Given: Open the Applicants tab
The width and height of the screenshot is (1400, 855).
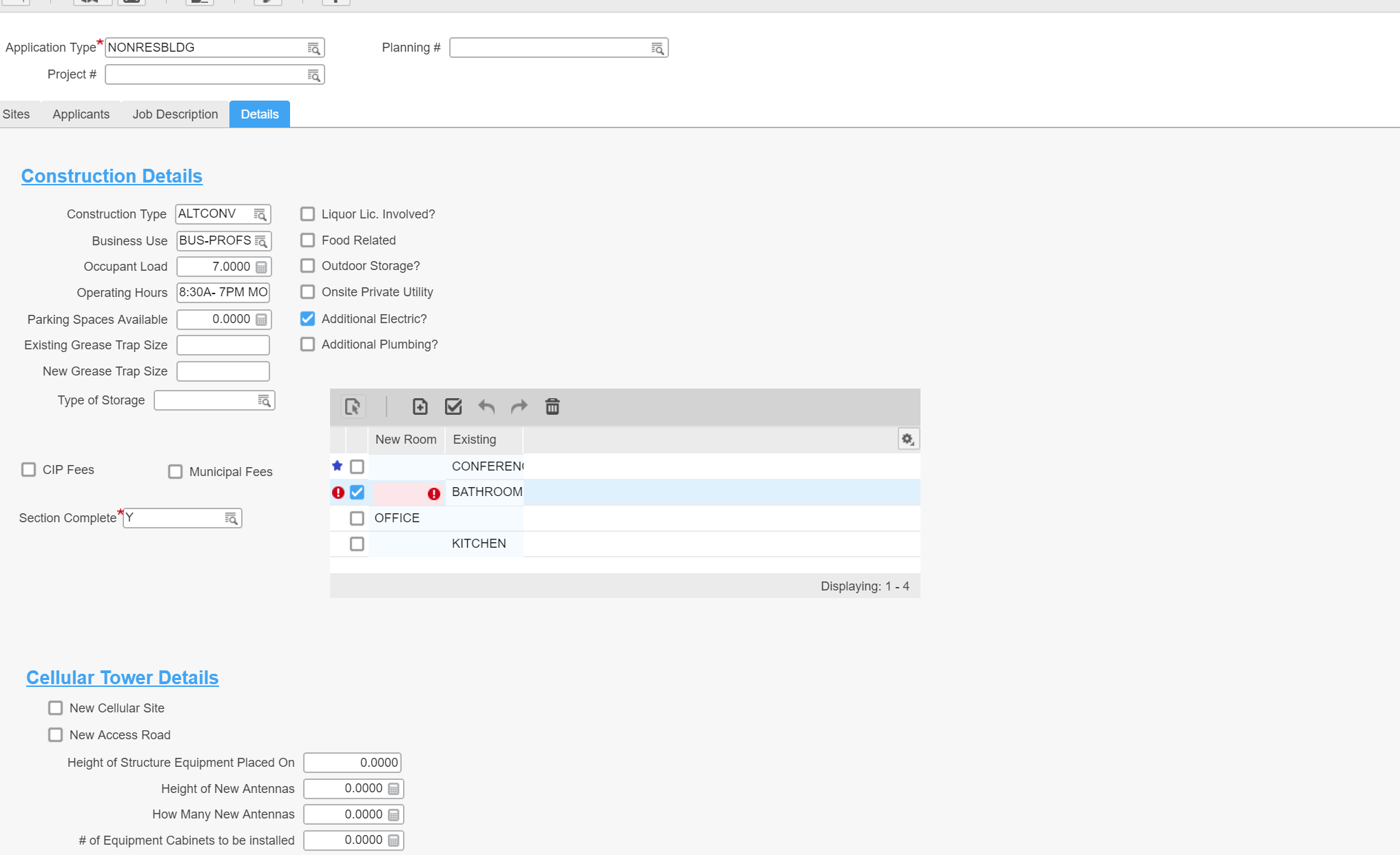Looking at the screenshot, I should pos(81,114).
